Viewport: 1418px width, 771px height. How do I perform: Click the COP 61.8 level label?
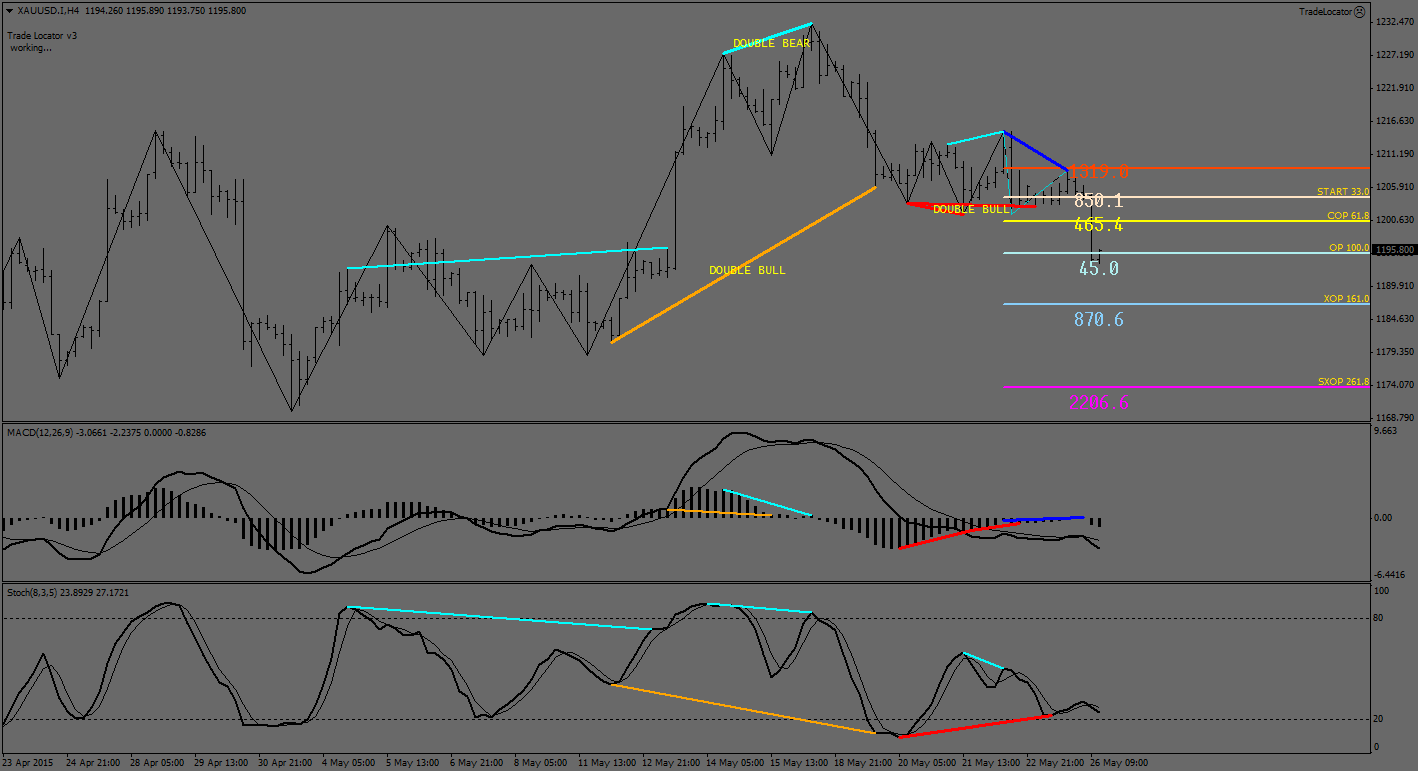pyautogui.click(x=1347, y=216)
